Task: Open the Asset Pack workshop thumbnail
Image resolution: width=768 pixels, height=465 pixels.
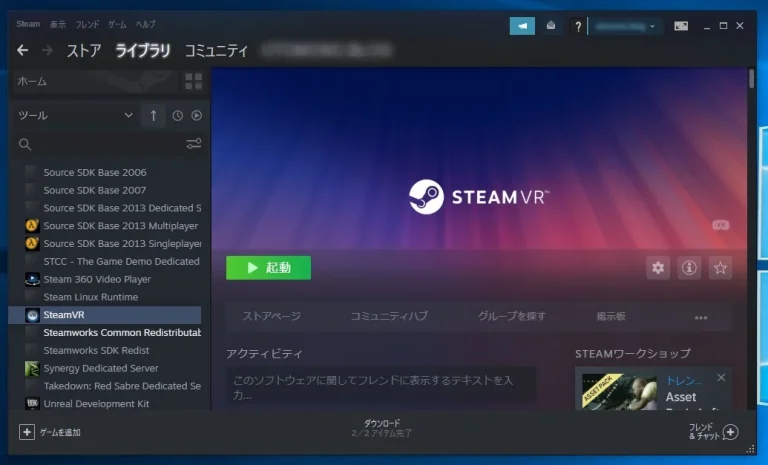Action: point(619,392)
